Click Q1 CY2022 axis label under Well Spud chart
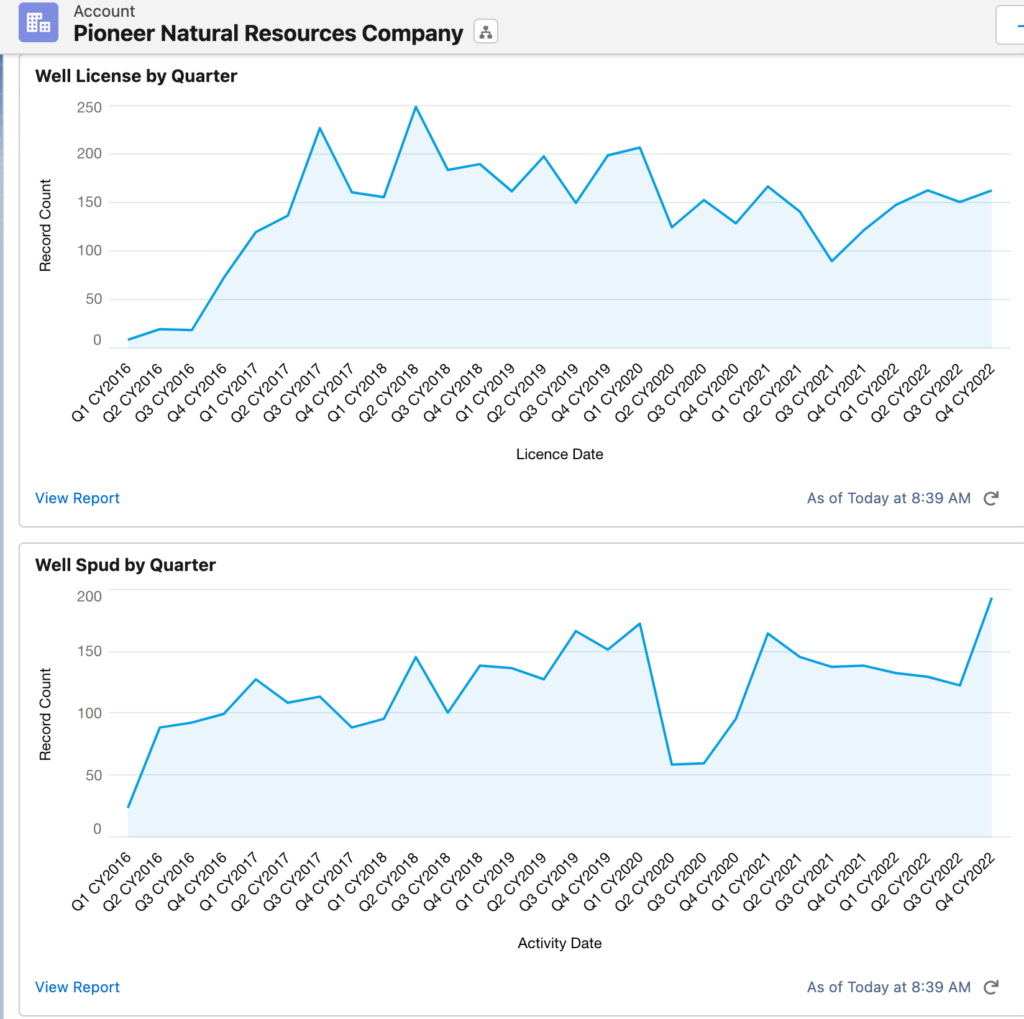Image resolution: width=1024 pixels, height=1019 pixels. 869,881
